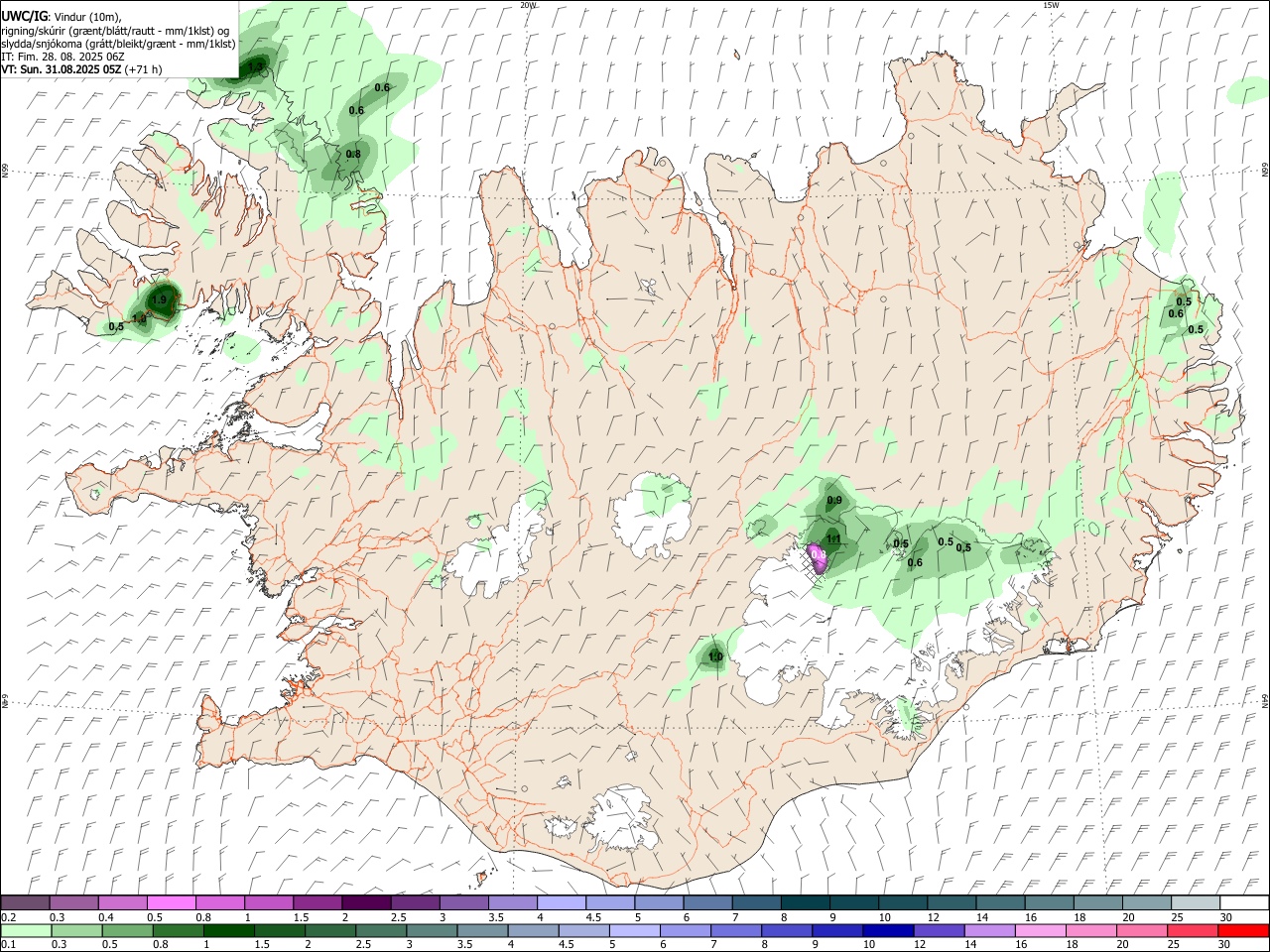Click the bright red rain swatch above label 30
This screenshot has height=952, width=1270.
pos(1243,930)
